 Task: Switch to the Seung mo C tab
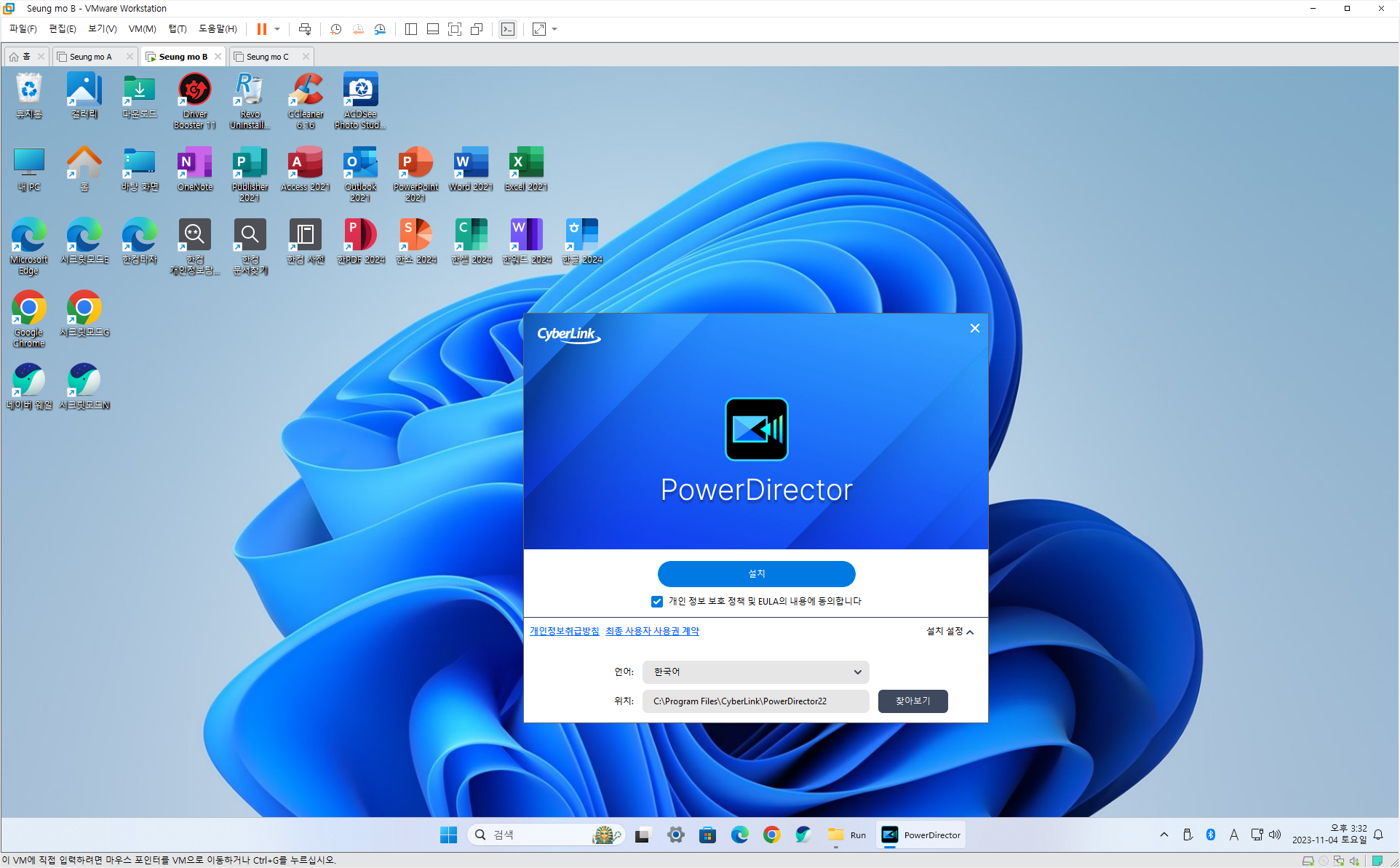click(267, 57)
